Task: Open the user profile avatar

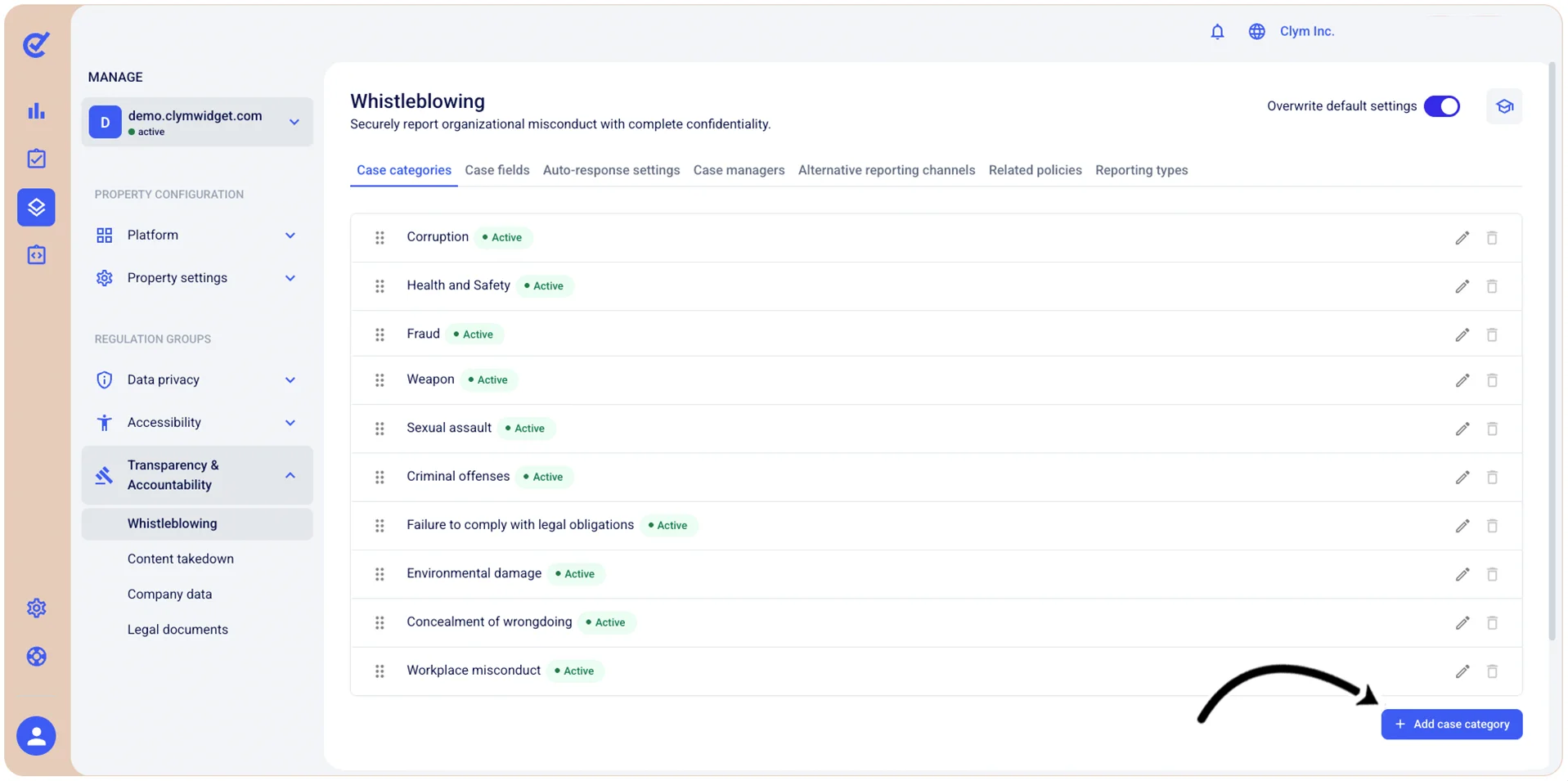Action: (x=36, y=736)
